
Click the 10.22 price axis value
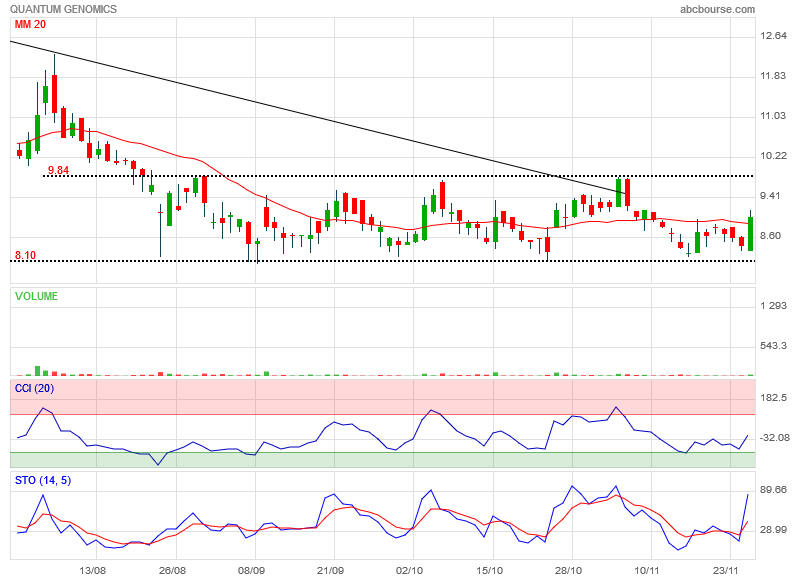tap(773, 156)
